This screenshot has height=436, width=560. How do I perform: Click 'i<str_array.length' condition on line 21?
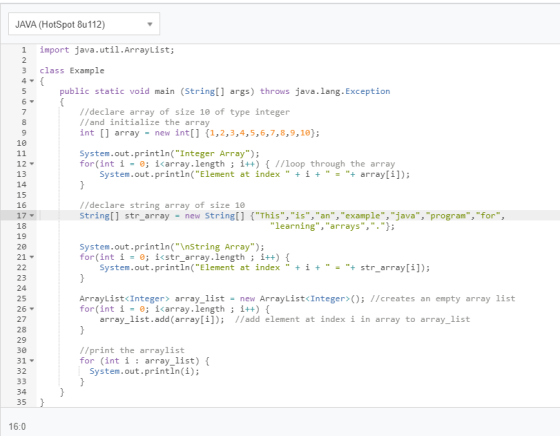pyautogui.click(x=200, y=257)
